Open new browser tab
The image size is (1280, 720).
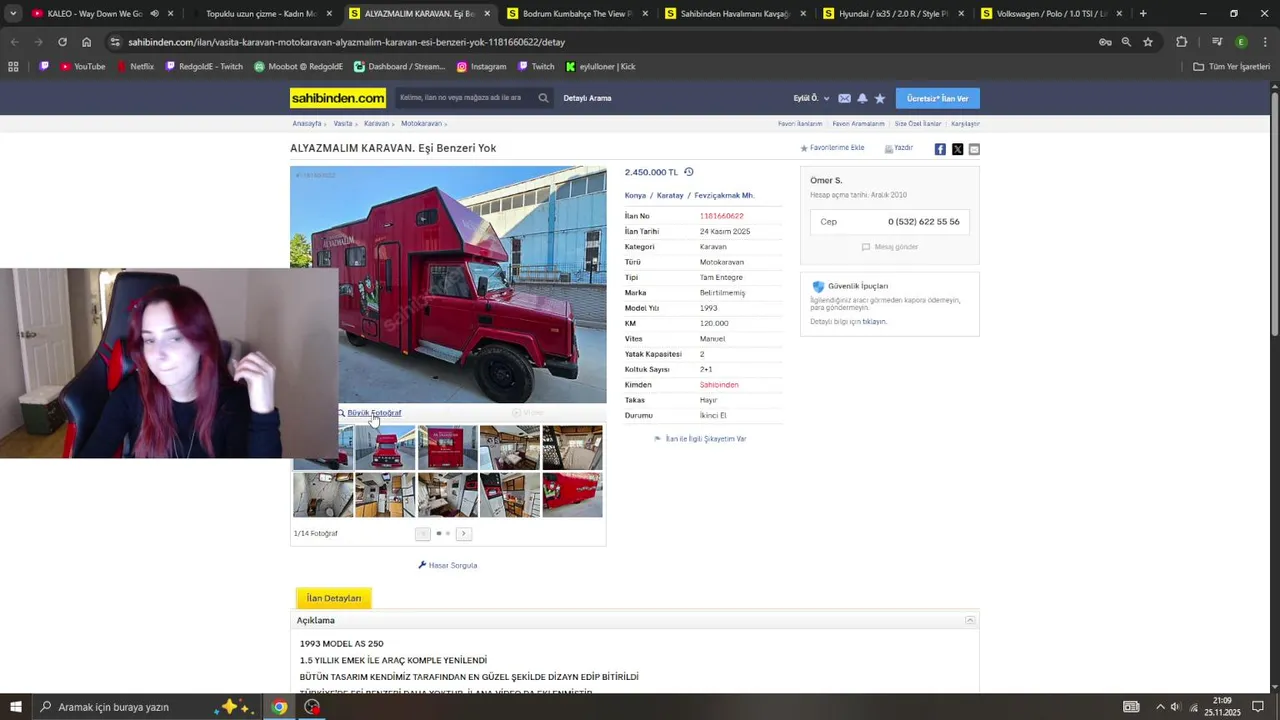pos(1143,14)
